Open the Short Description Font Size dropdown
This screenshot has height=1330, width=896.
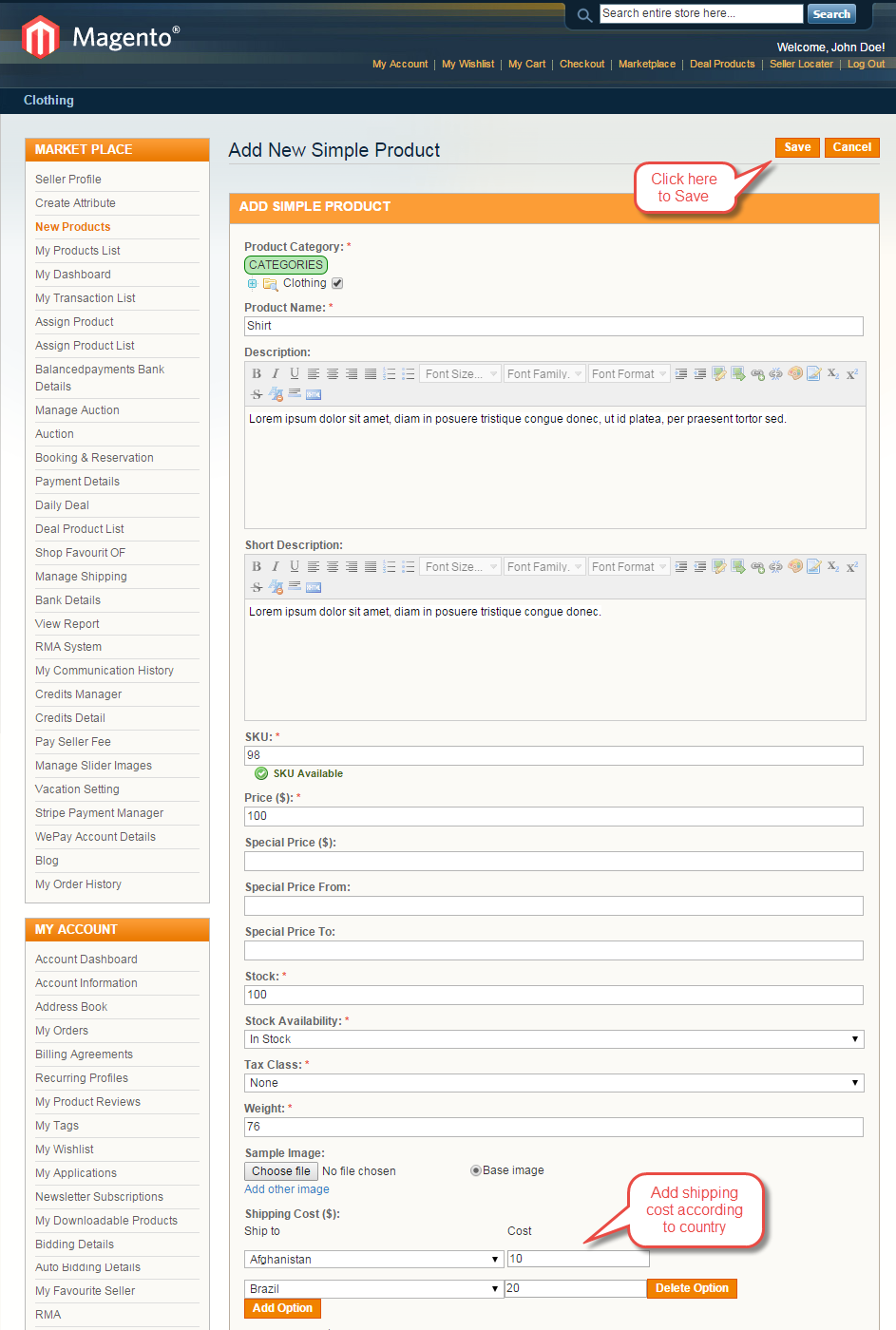coord(461,567)
